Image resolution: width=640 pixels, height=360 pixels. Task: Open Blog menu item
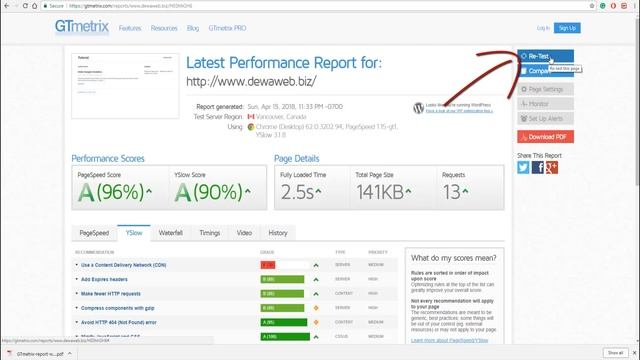193,28
